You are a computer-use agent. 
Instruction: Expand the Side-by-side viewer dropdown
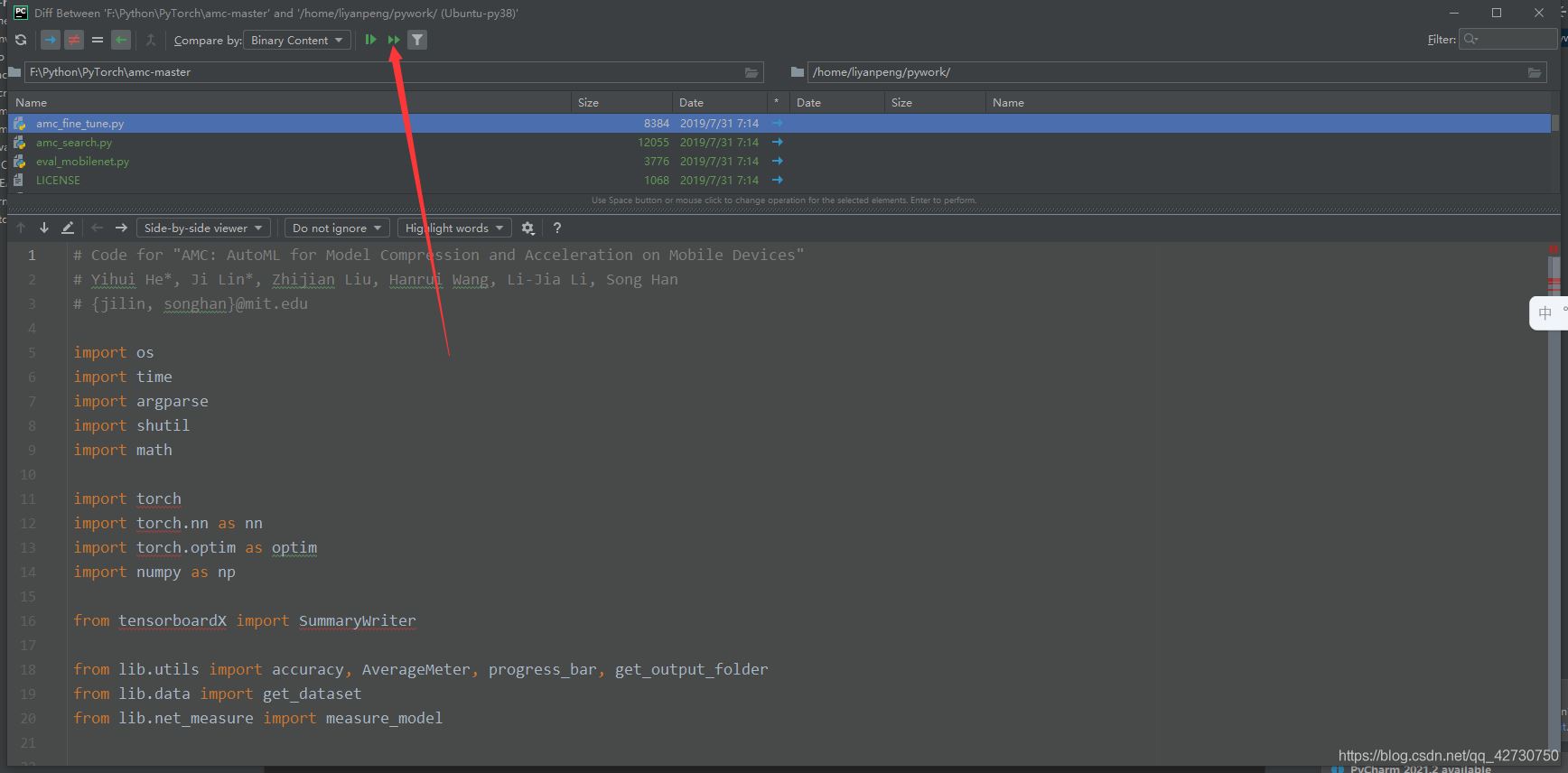pos(203,228)
